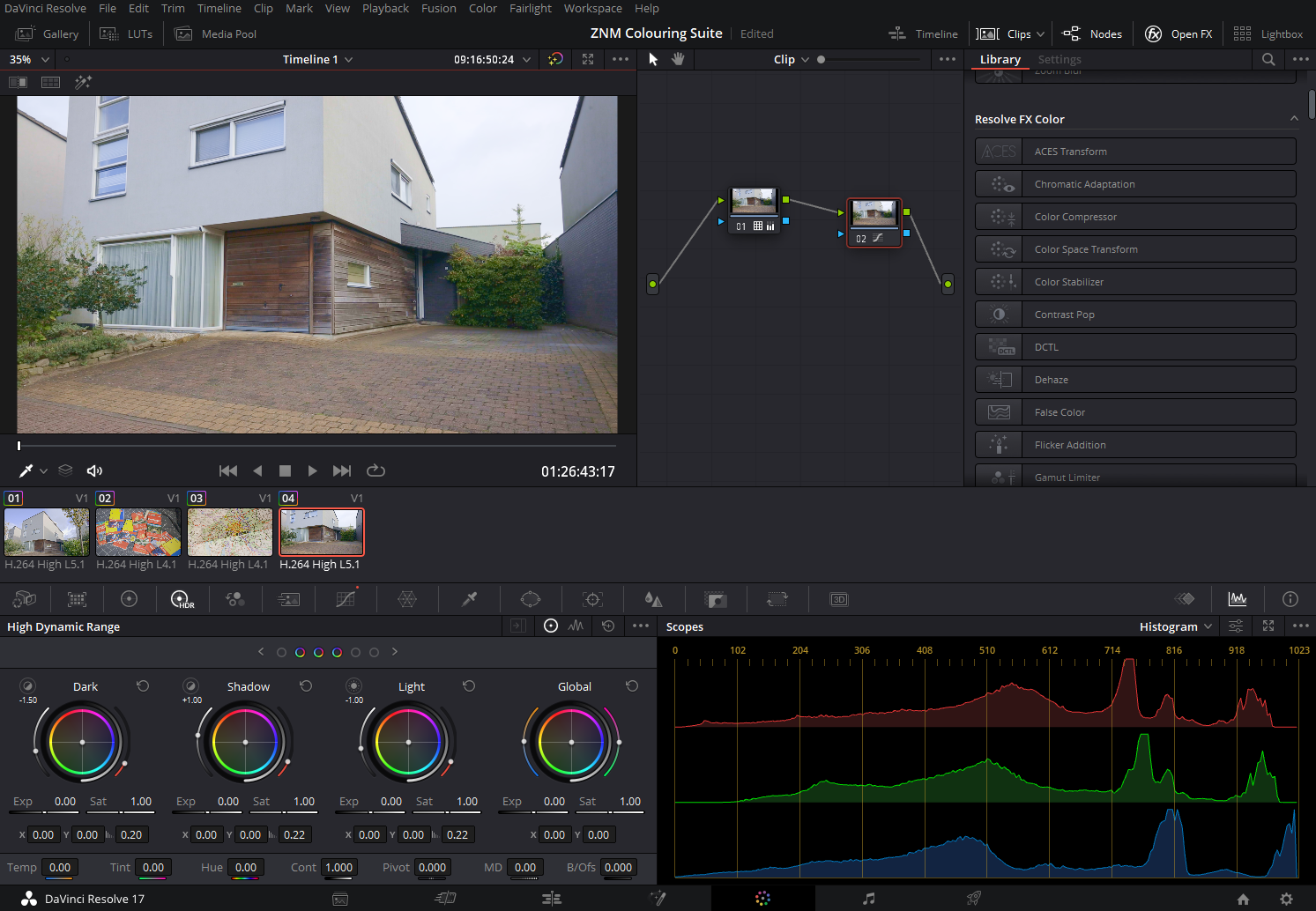Image resolution: width=1316 pixels, height=911 pixels.
Task: Select the False Color effect
Action: 1135,412
